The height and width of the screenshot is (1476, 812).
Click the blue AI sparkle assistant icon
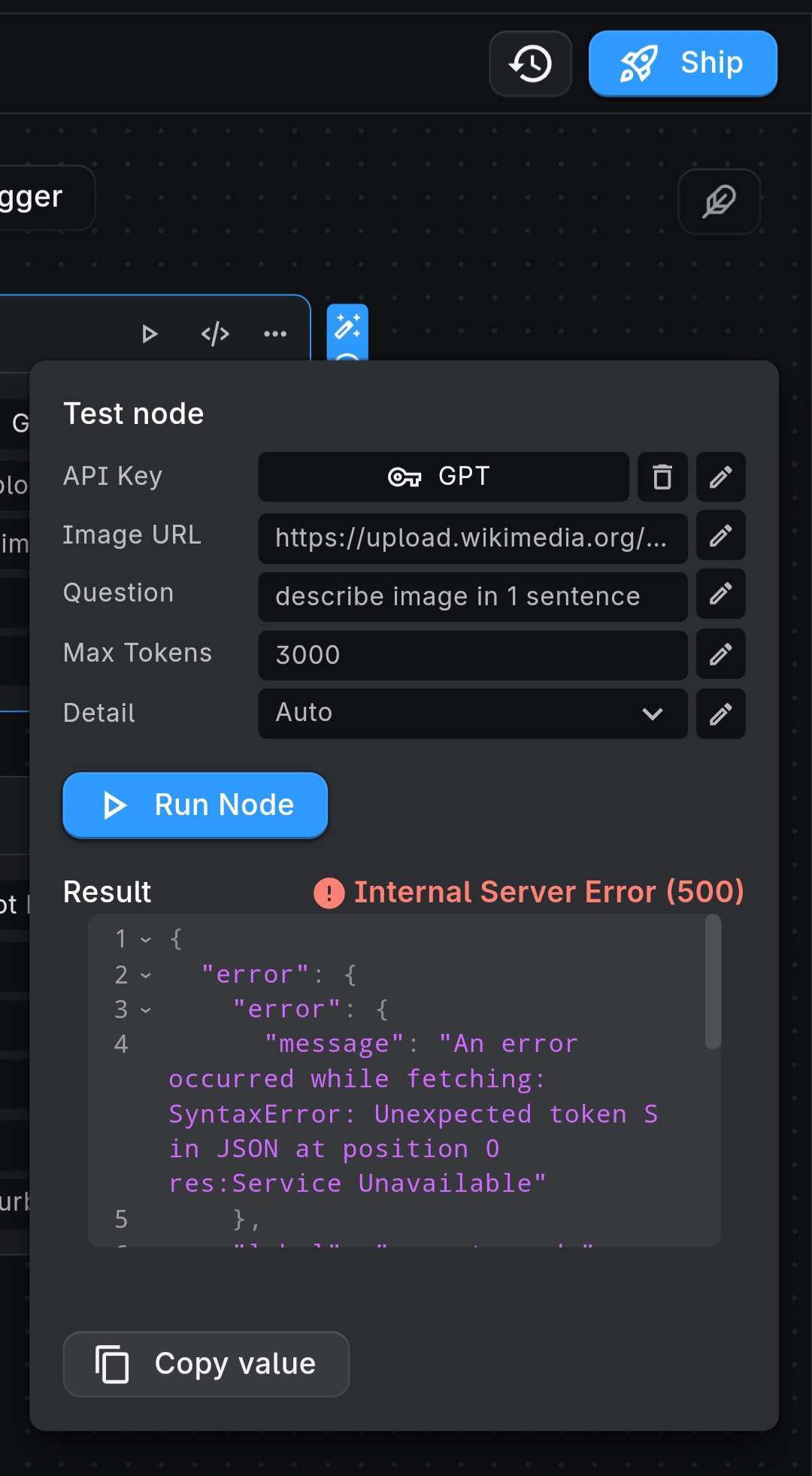tap(348, 327)
